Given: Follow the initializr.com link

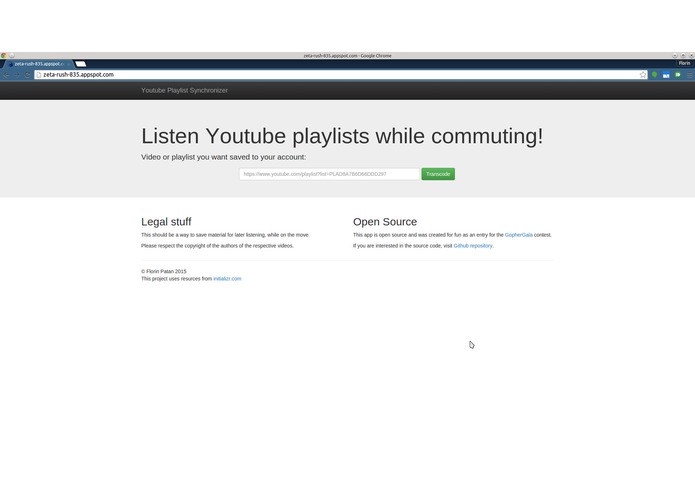Looking at the screenshot, I should [x=227, y=279].
